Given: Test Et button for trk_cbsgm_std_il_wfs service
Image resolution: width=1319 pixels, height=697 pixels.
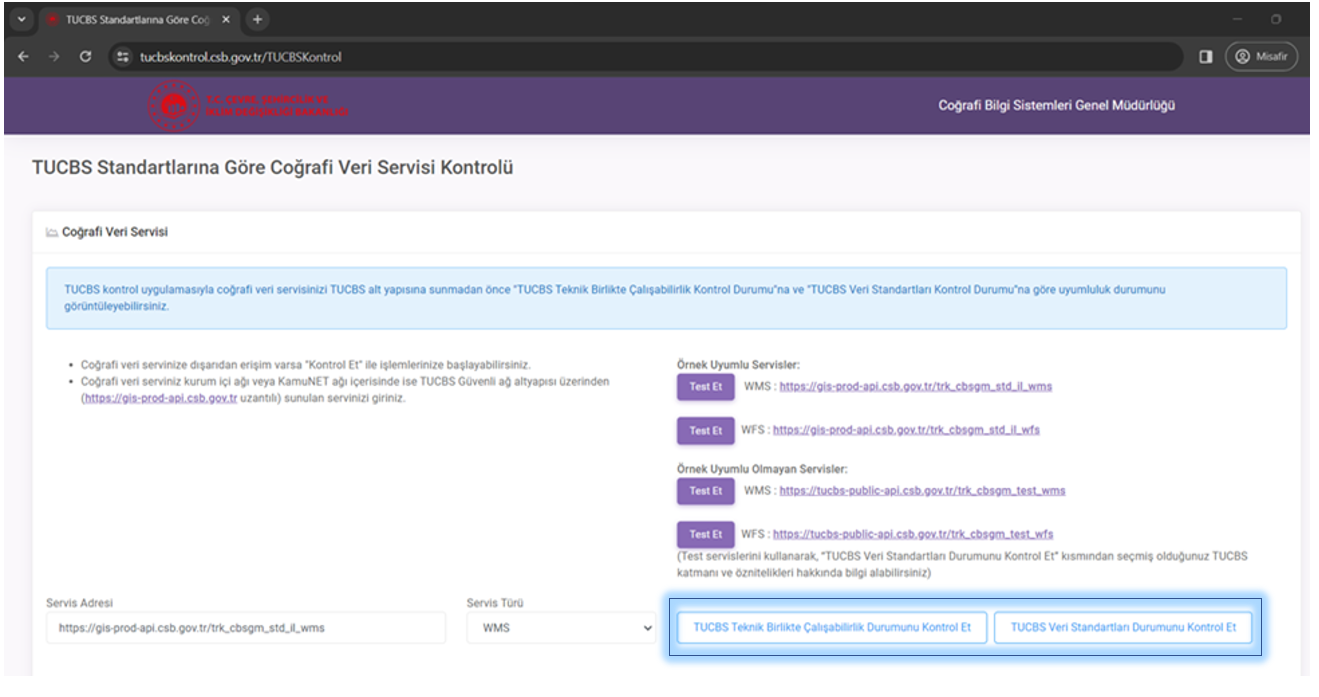Looking at the screenshot, I should click(x=705, y=430).
